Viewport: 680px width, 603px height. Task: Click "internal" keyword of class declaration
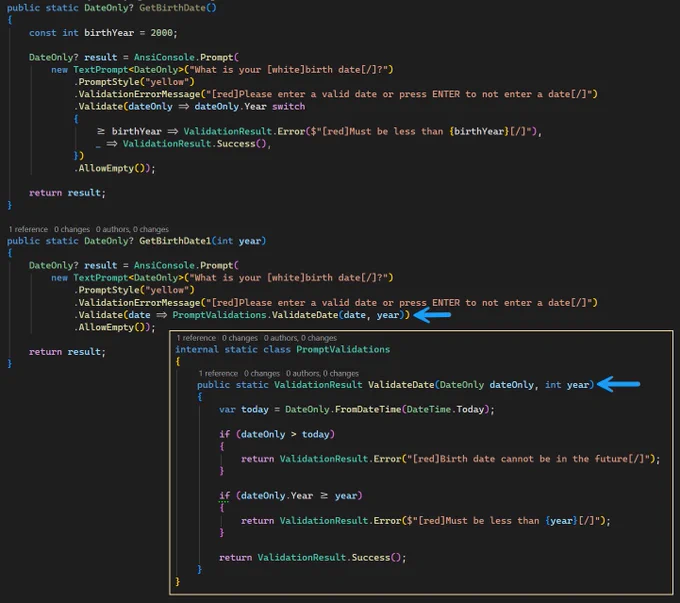[x=197, y=349]
